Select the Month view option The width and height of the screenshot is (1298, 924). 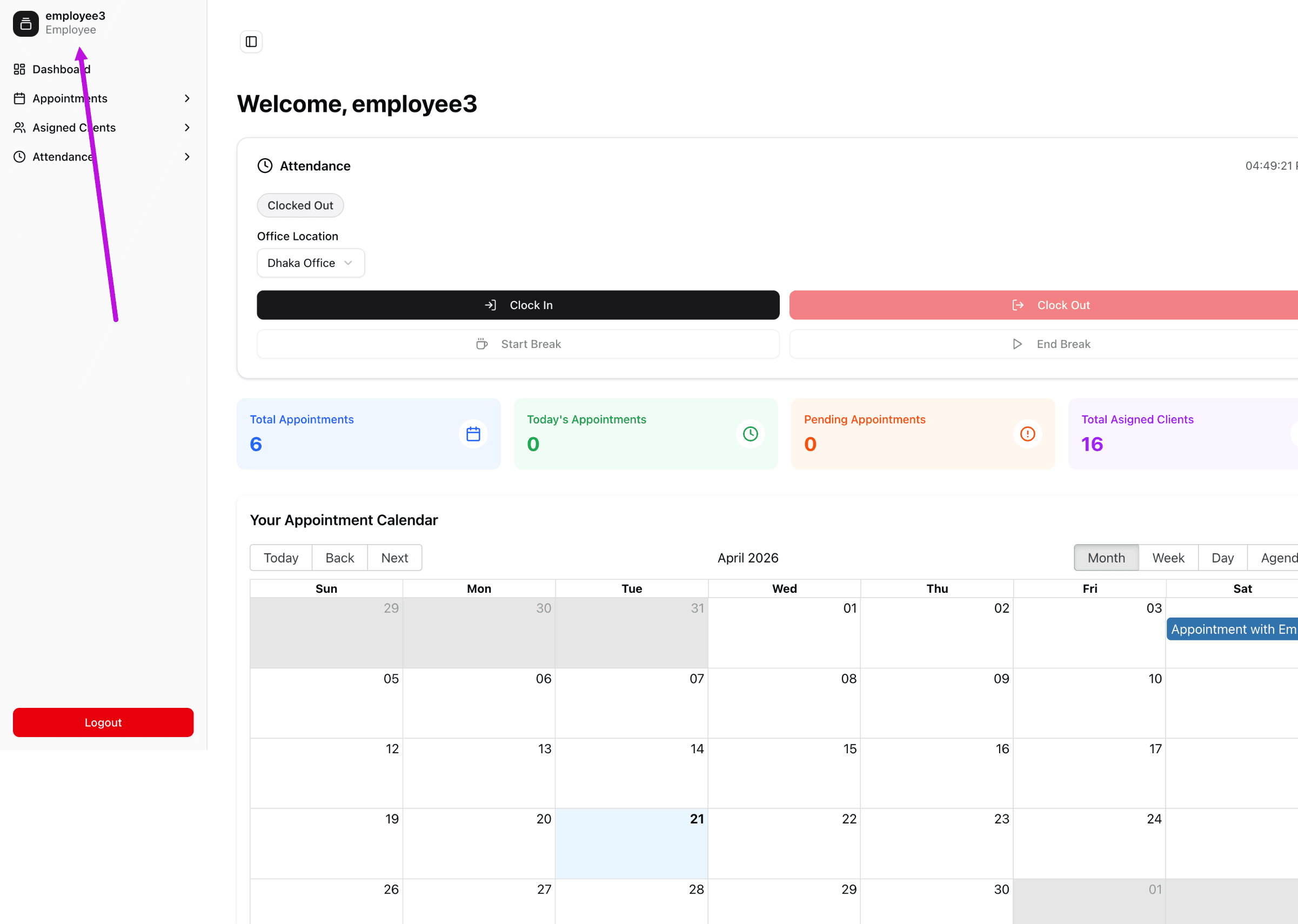1106,558
